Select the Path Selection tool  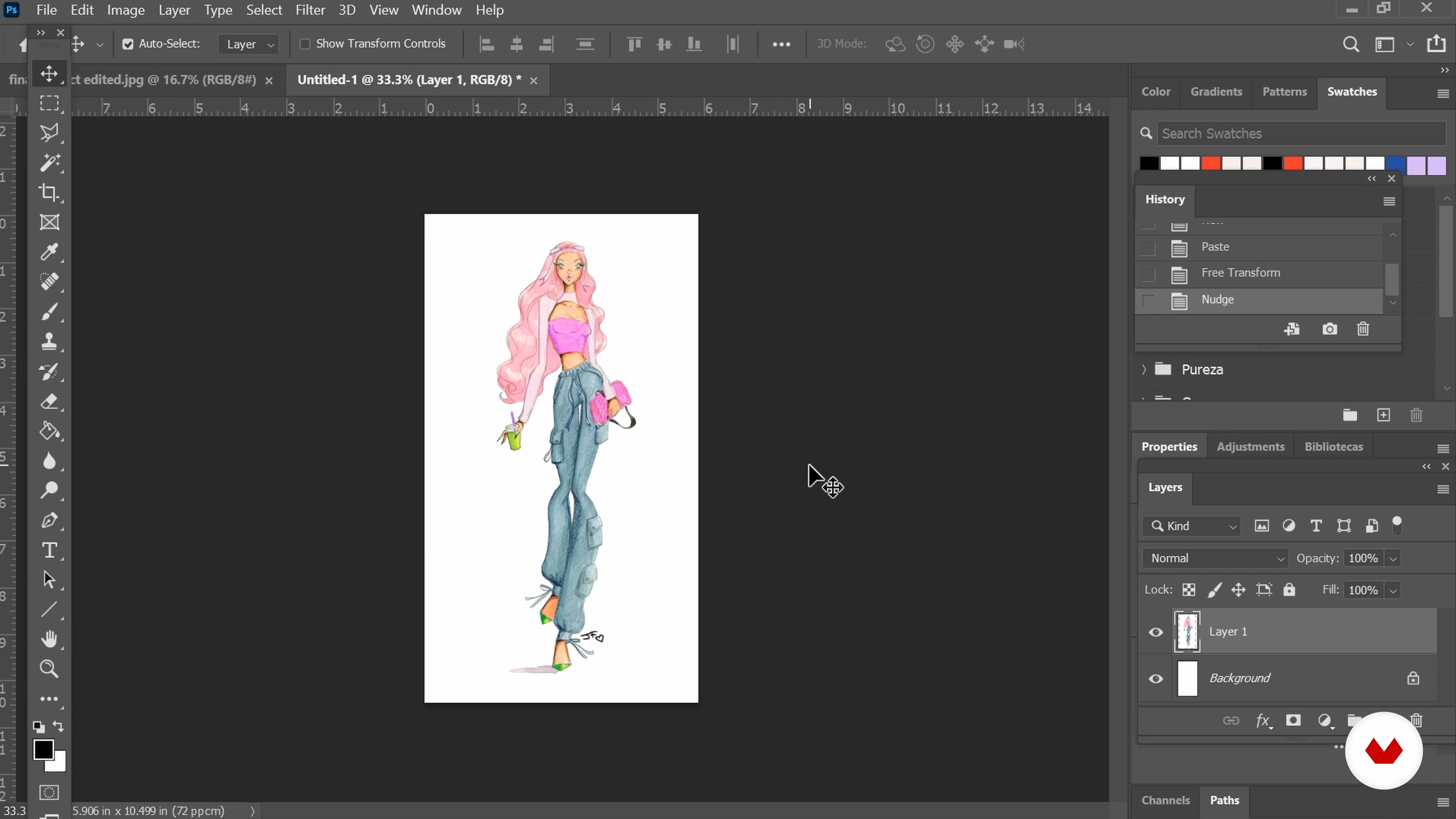[x=49, y=579]
